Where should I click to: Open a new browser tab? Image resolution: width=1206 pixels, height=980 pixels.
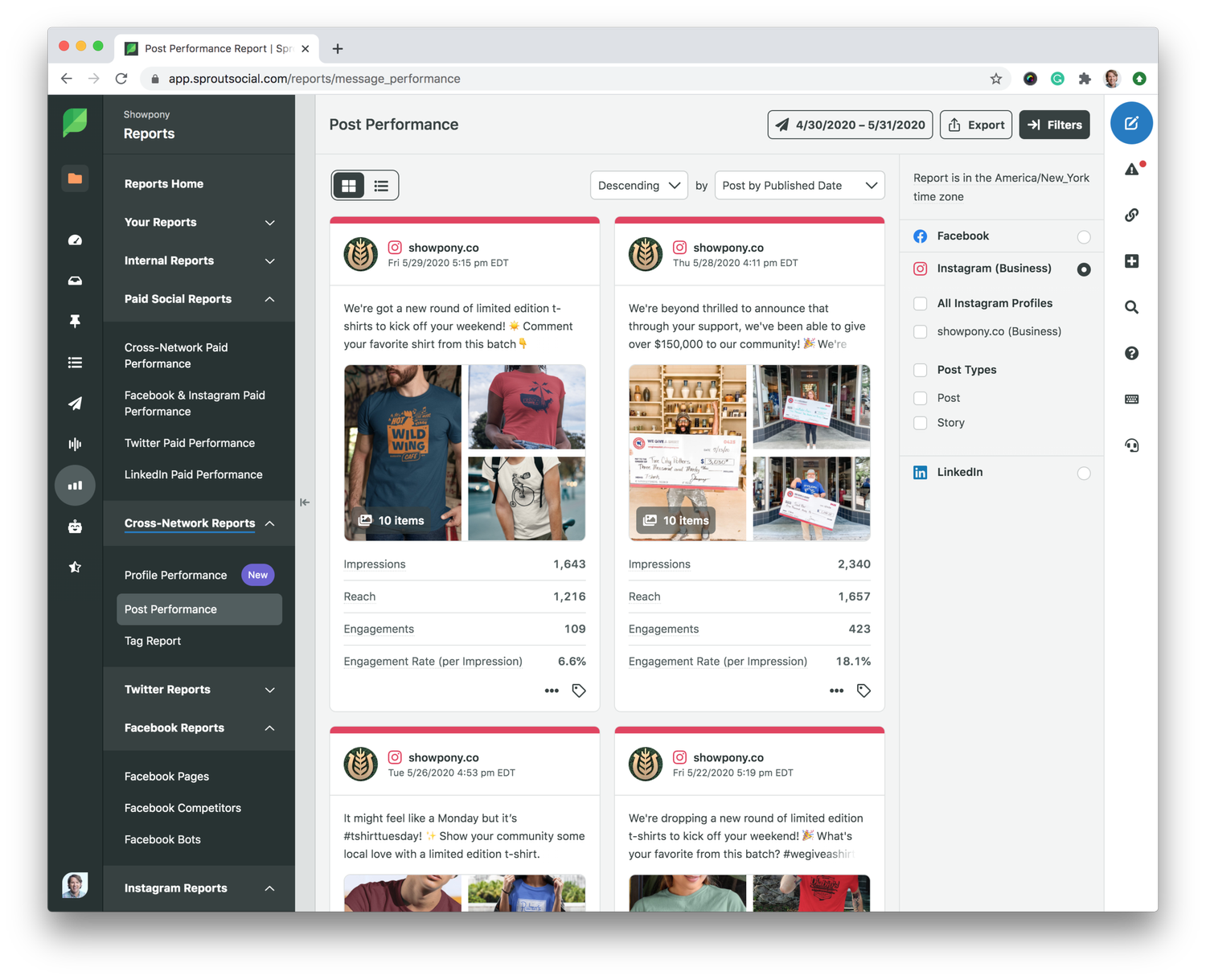coord(338,49)
